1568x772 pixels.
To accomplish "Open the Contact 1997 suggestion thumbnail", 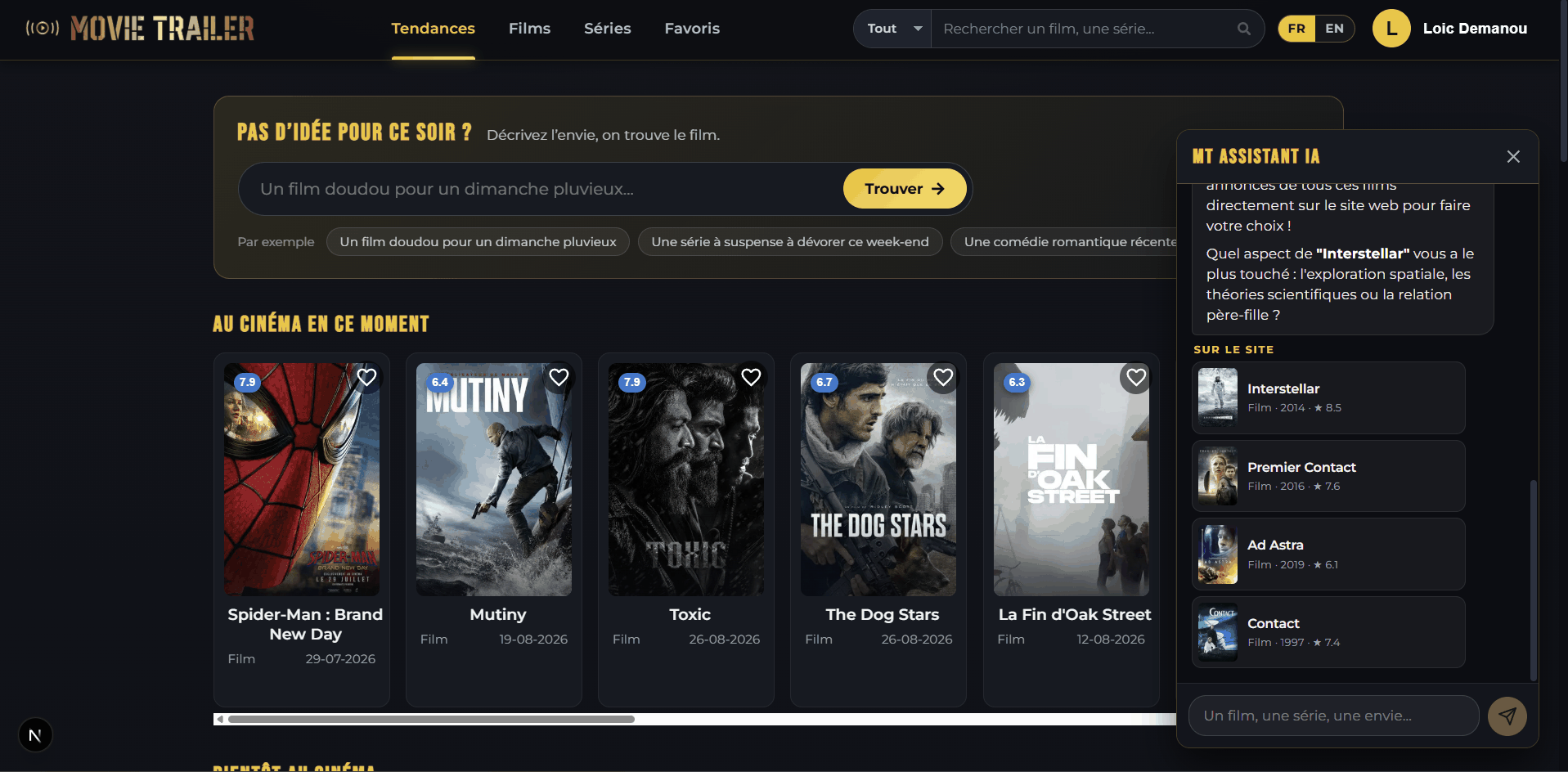I will pos(1218,632).
